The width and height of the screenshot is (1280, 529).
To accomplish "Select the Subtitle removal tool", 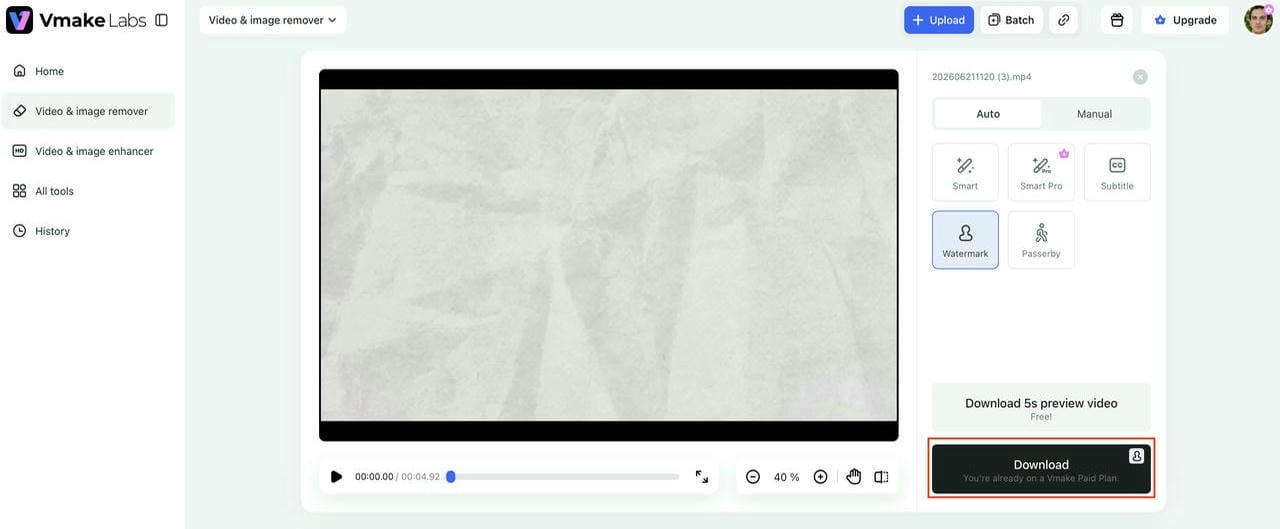I will point(1117,172).
